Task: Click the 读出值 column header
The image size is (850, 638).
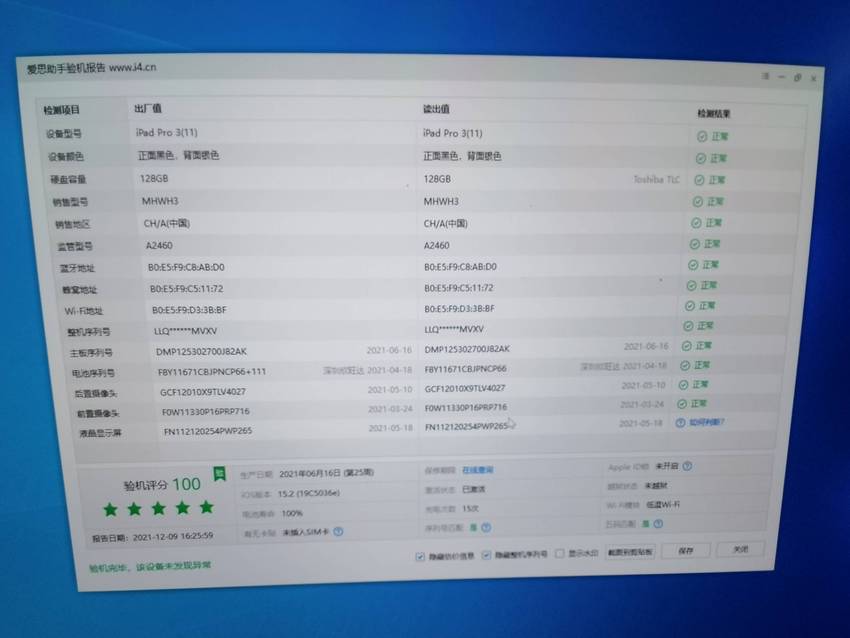Action: point(436,109)
